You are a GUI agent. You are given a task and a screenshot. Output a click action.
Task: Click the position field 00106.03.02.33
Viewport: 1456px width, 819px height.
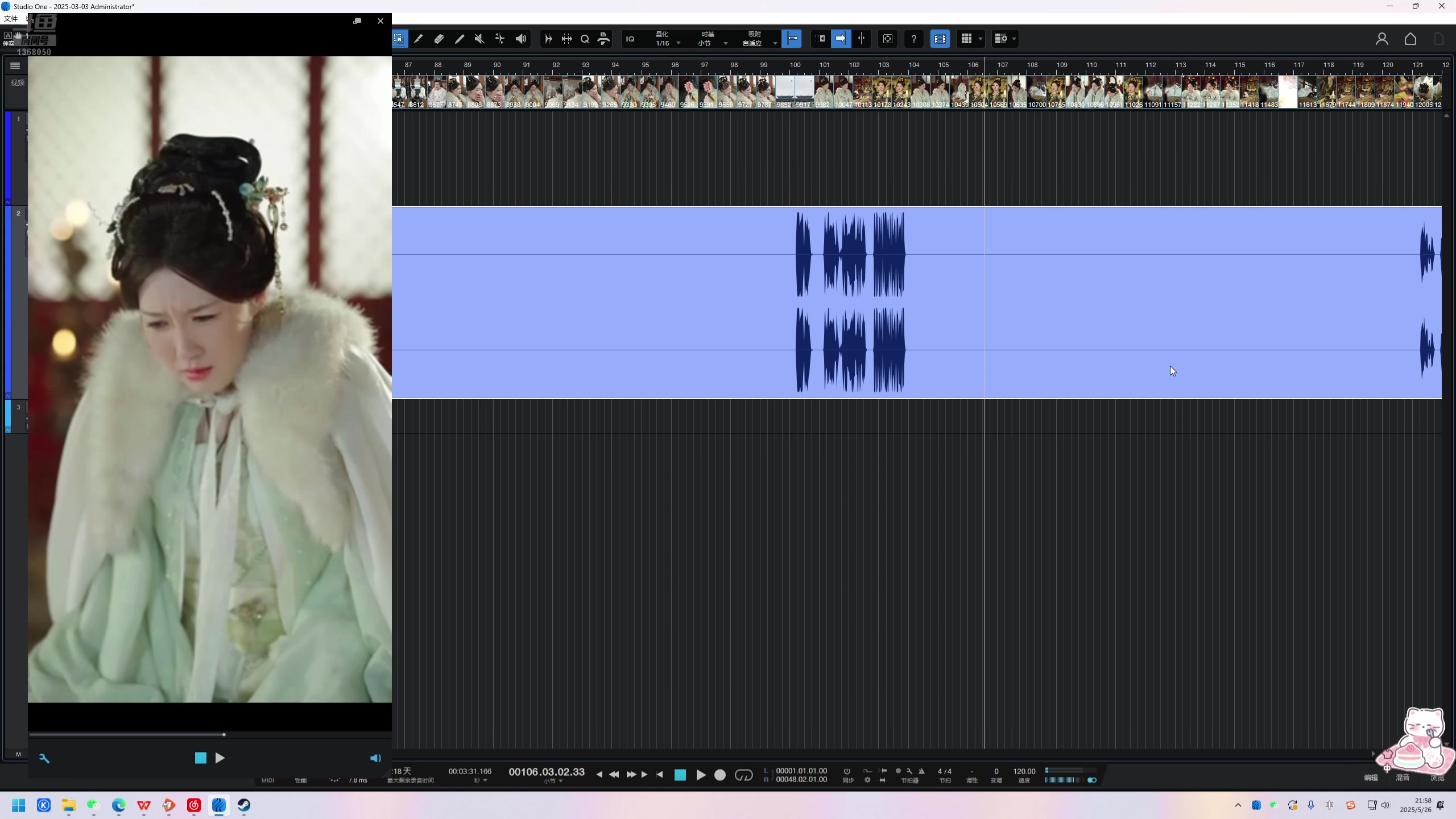(547, 772)
